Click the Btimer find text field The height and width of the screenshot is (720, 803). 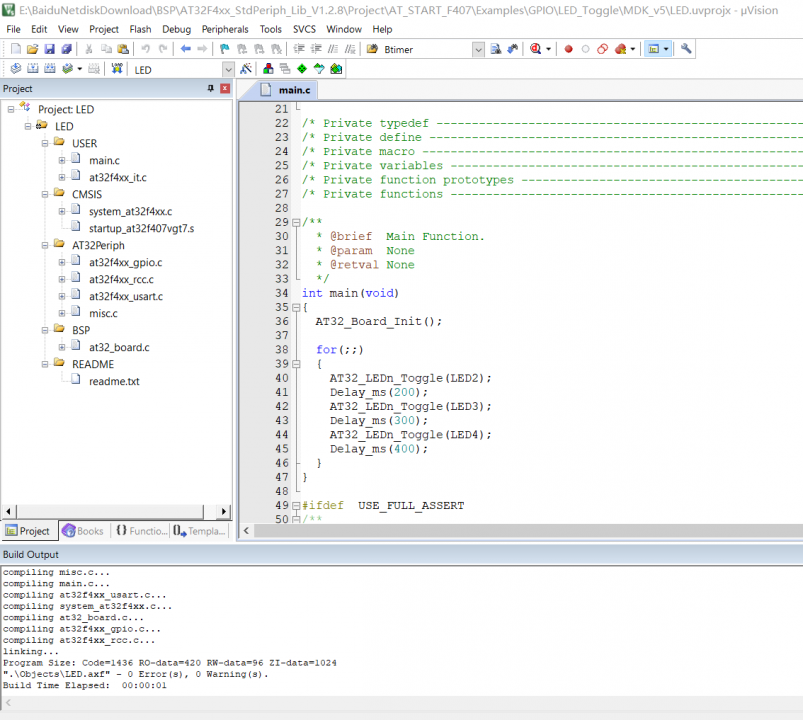click(427, 50)
